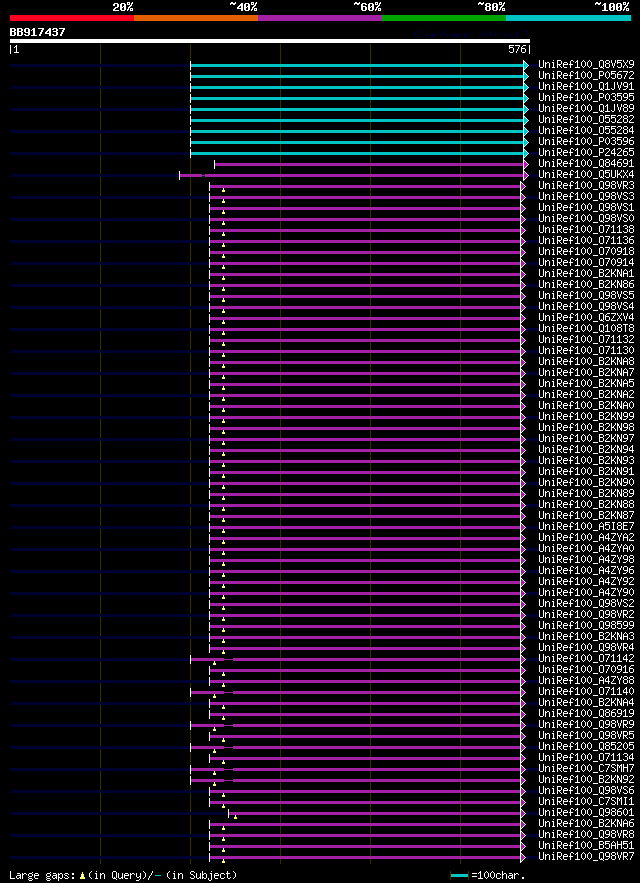Select the UniRef100_B5AH51 label
The image size is (640, 883).
coord(586,846)
